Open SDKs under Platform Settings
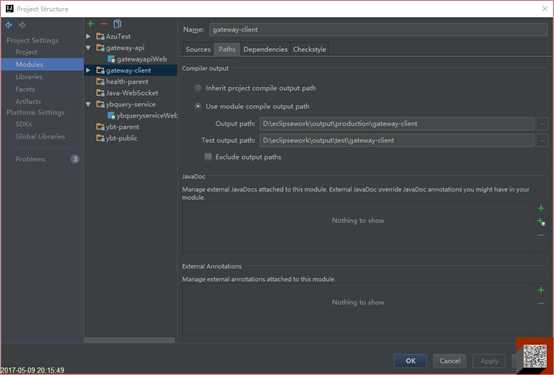The image size is (554, 375). tap(24, 124)
